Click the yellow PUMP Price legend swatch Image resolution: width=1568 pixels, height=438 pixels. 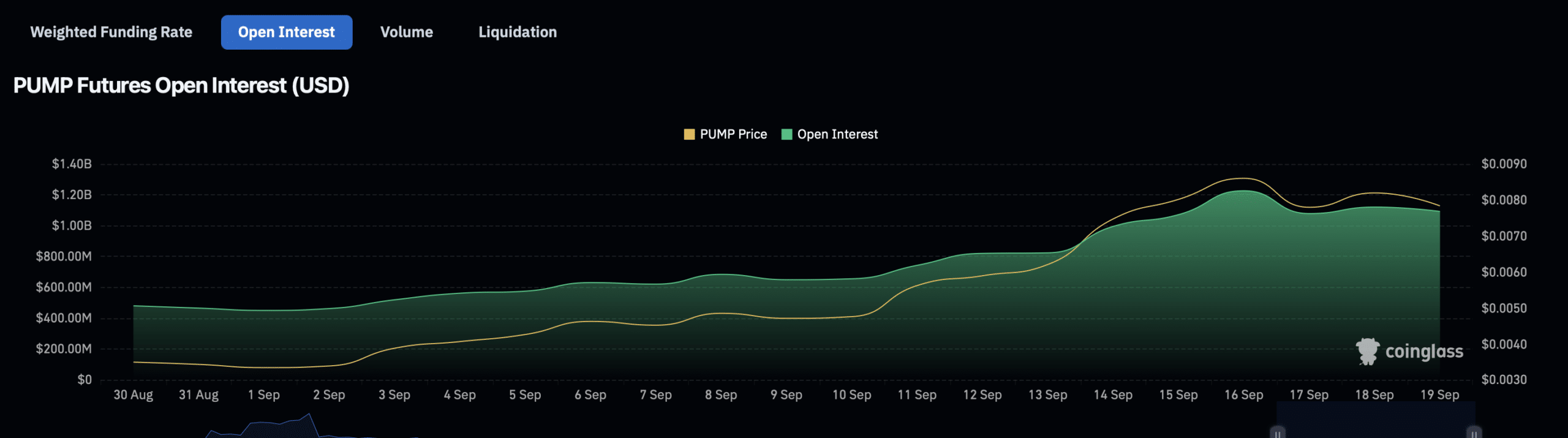tap(689, 135)
